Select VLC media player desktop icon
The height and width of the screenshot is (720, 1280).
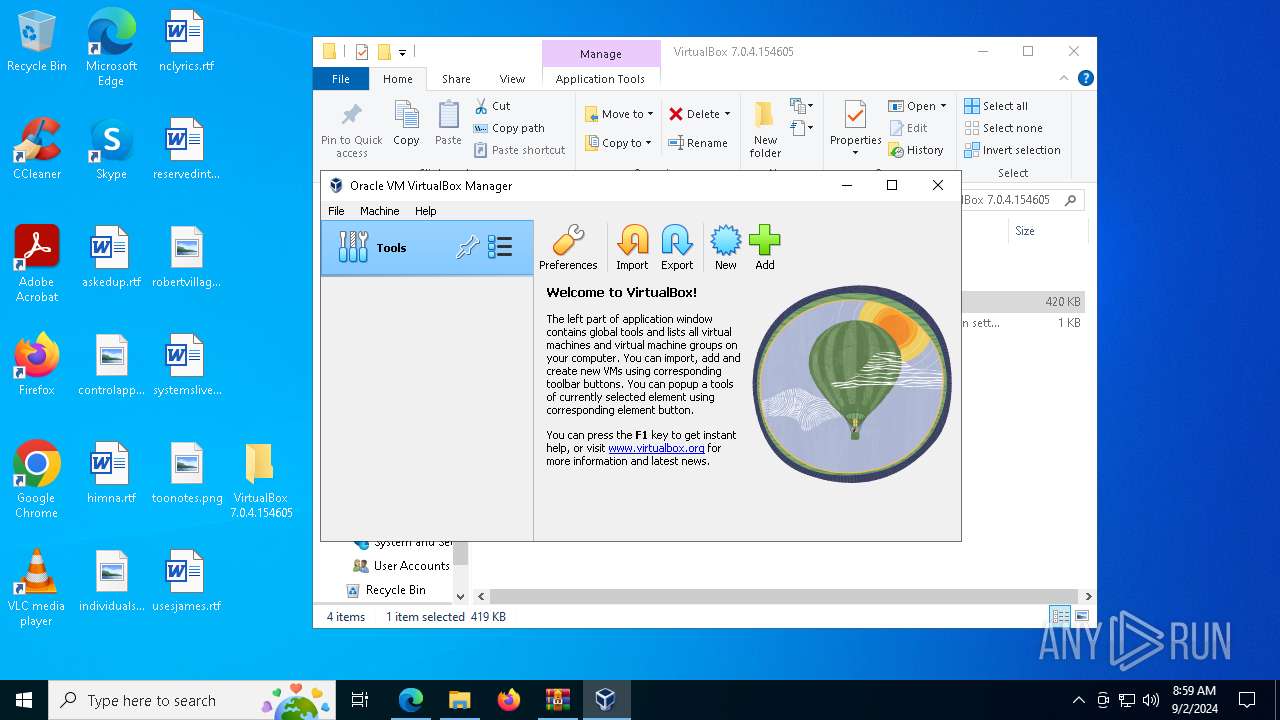pos(36,588)
